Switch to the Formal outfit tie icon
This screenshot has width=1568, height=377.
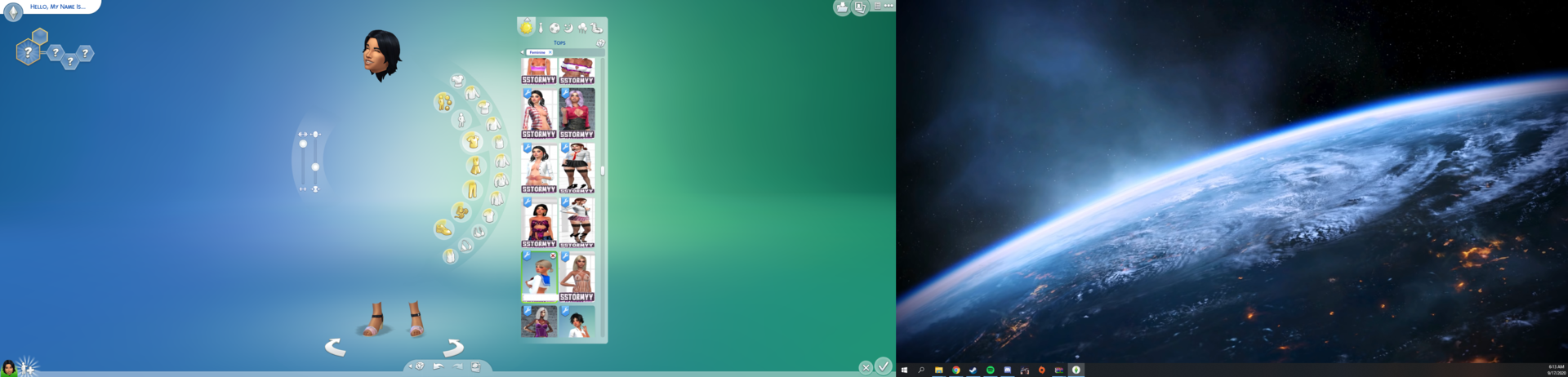point(541,28)
